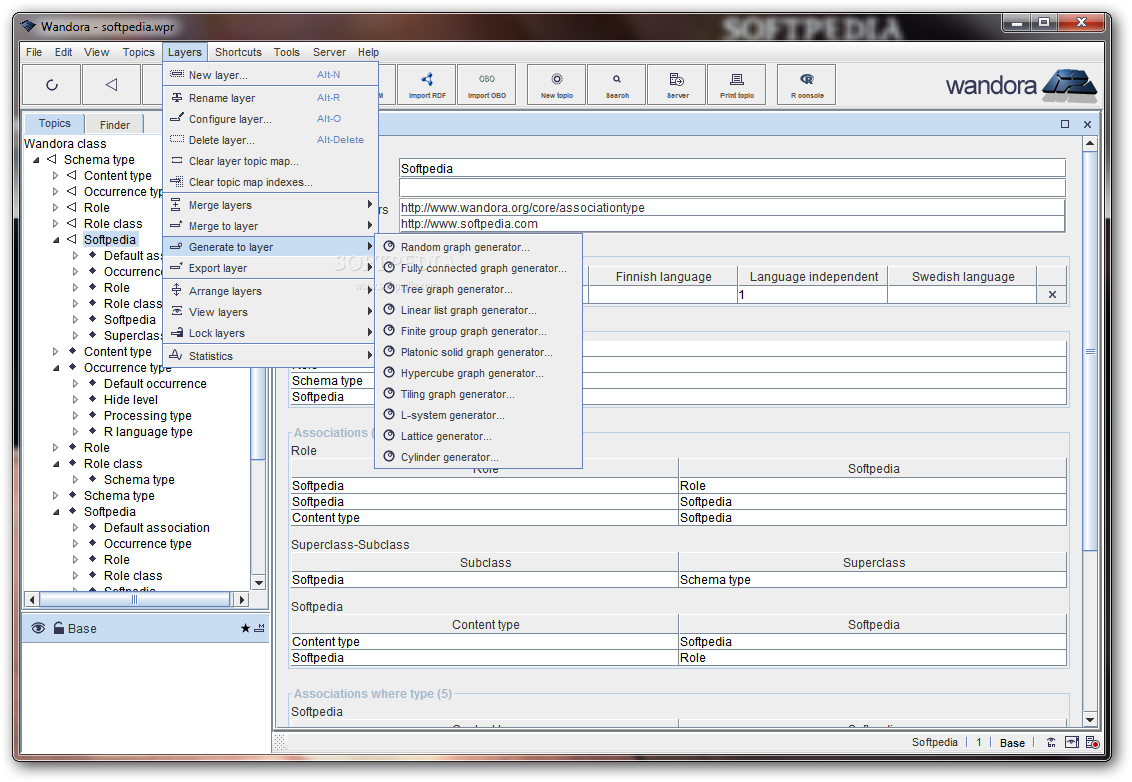Click the Language independent name cell

813,295
